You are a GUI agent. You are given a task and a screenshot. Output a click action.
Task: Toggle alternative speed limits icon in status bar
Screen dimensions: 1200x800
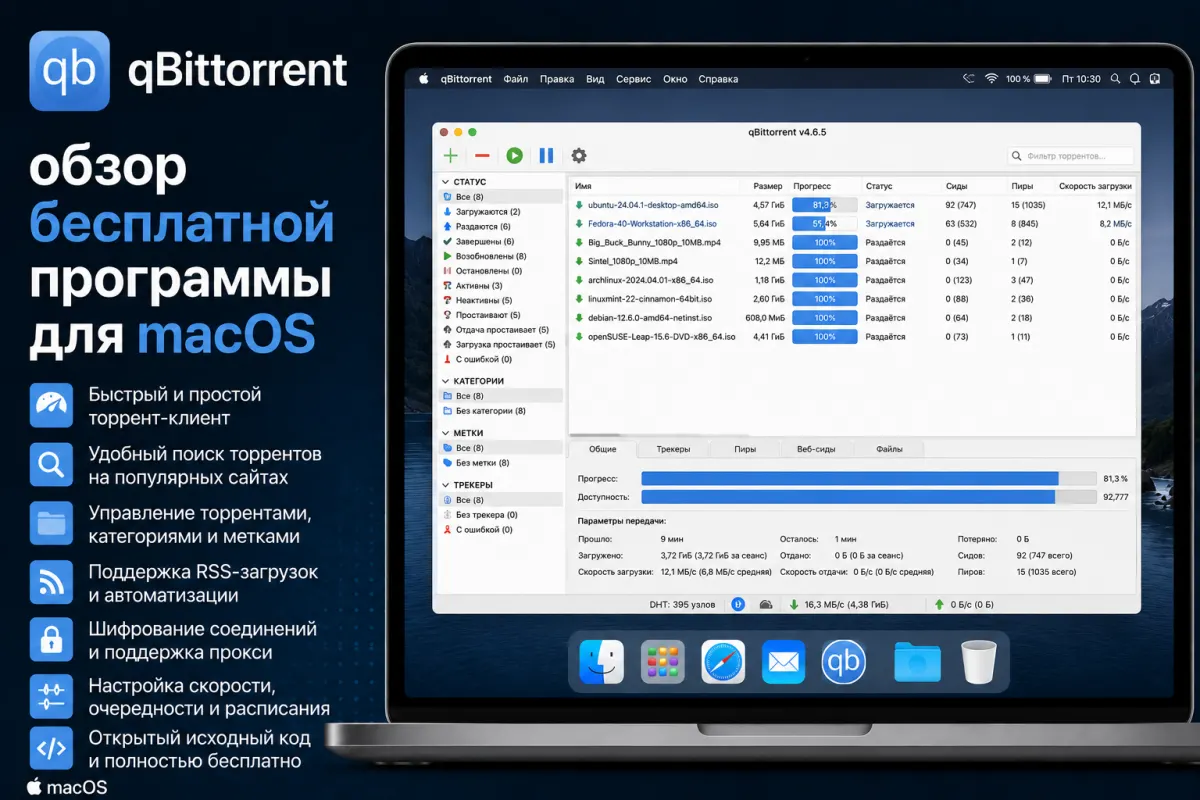coord(766,604)
